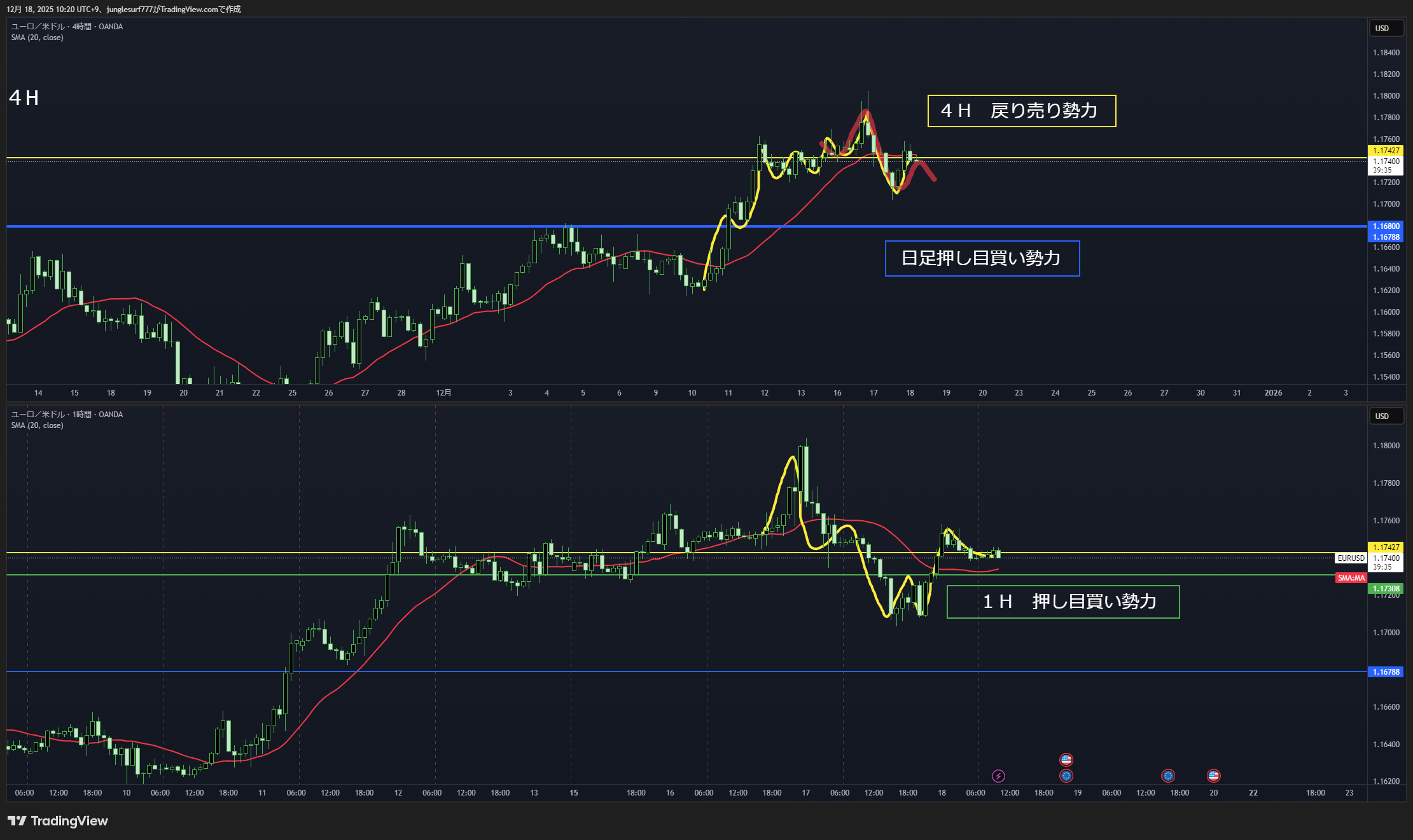The height and width of the screenshot is (840, 1413).
Task: Click the purple lightning event icon
Action: coord(998,776)
